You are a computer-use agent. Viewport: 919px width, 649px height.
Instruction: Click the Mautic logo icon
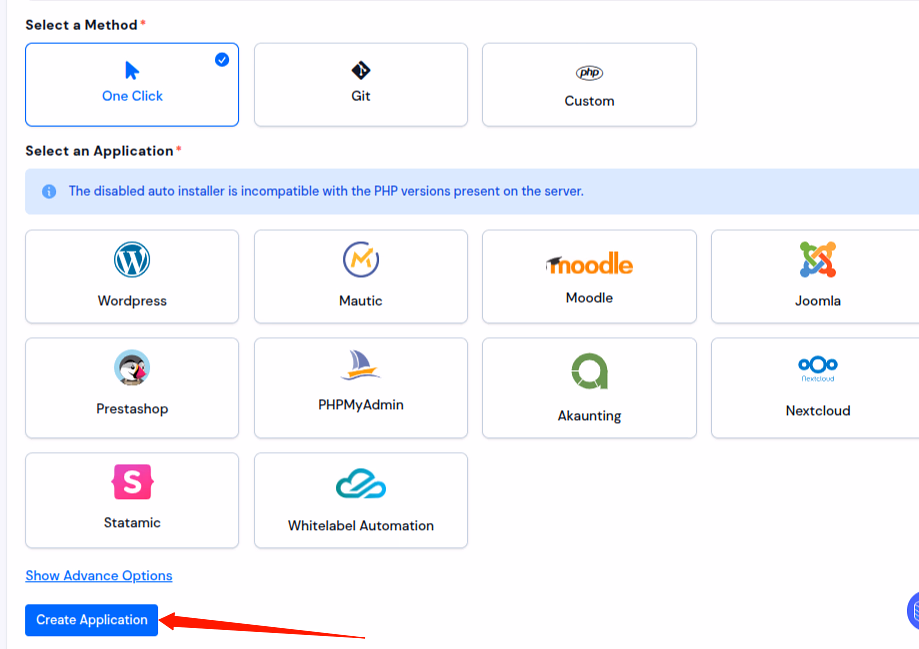[361, 259]
